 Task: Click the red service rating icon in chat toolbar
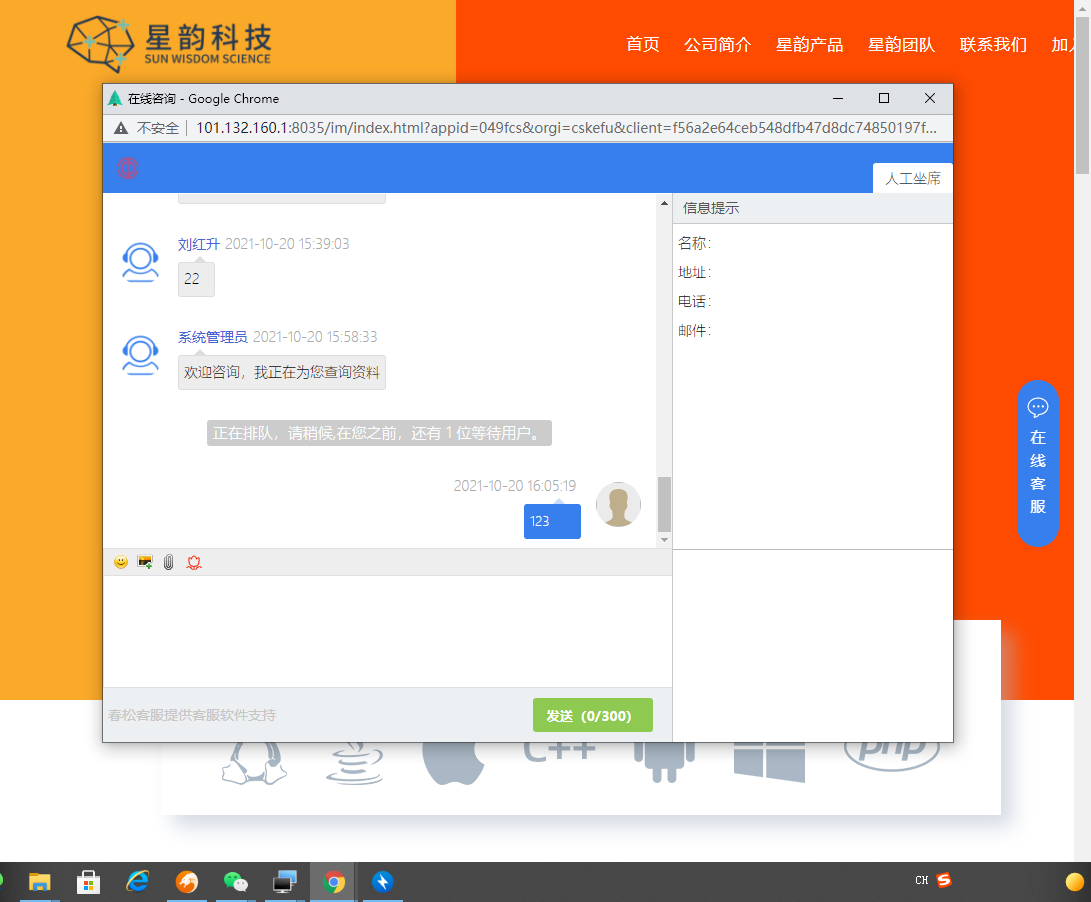193,562
